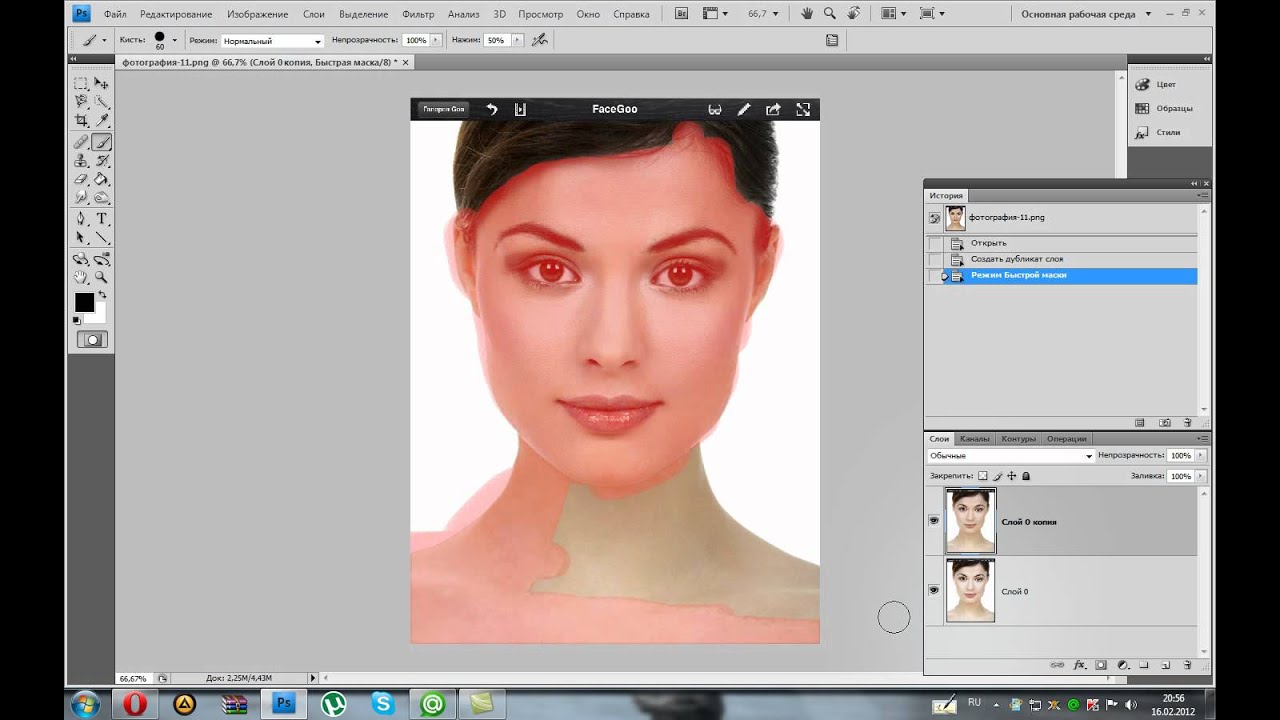The width and height of the screenshot is (1280, 720).
Task: Open layer blend mode dropdown Обычные
Action: pyautogui.click(x=1011, y=456)
